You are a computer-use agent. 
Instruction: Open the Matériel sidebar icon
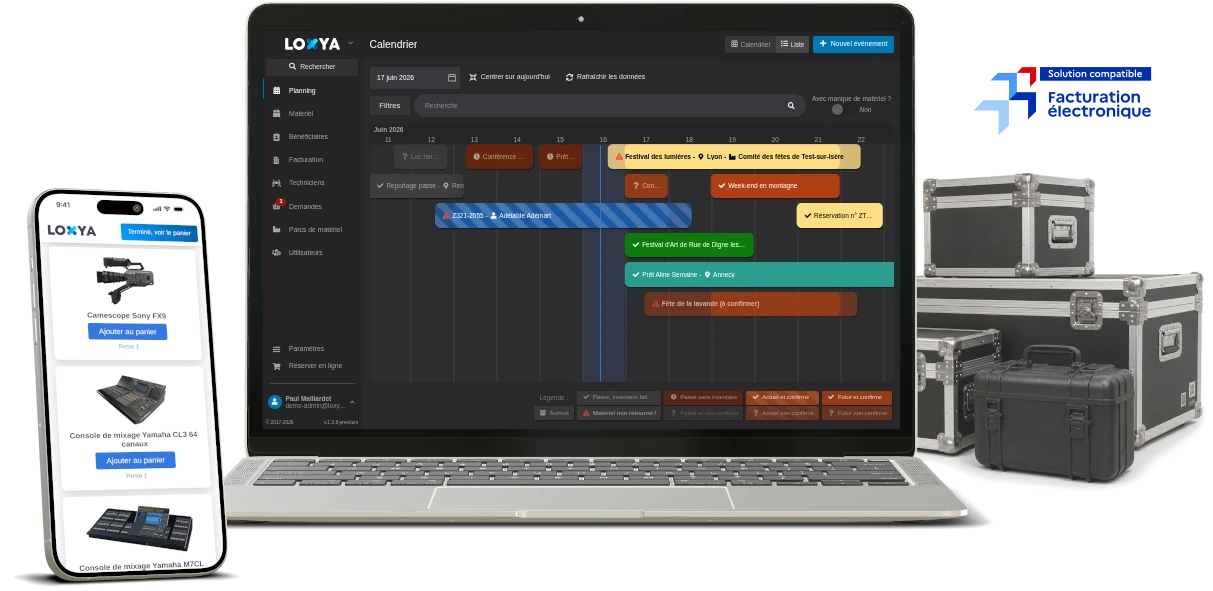tap(277, 114)
